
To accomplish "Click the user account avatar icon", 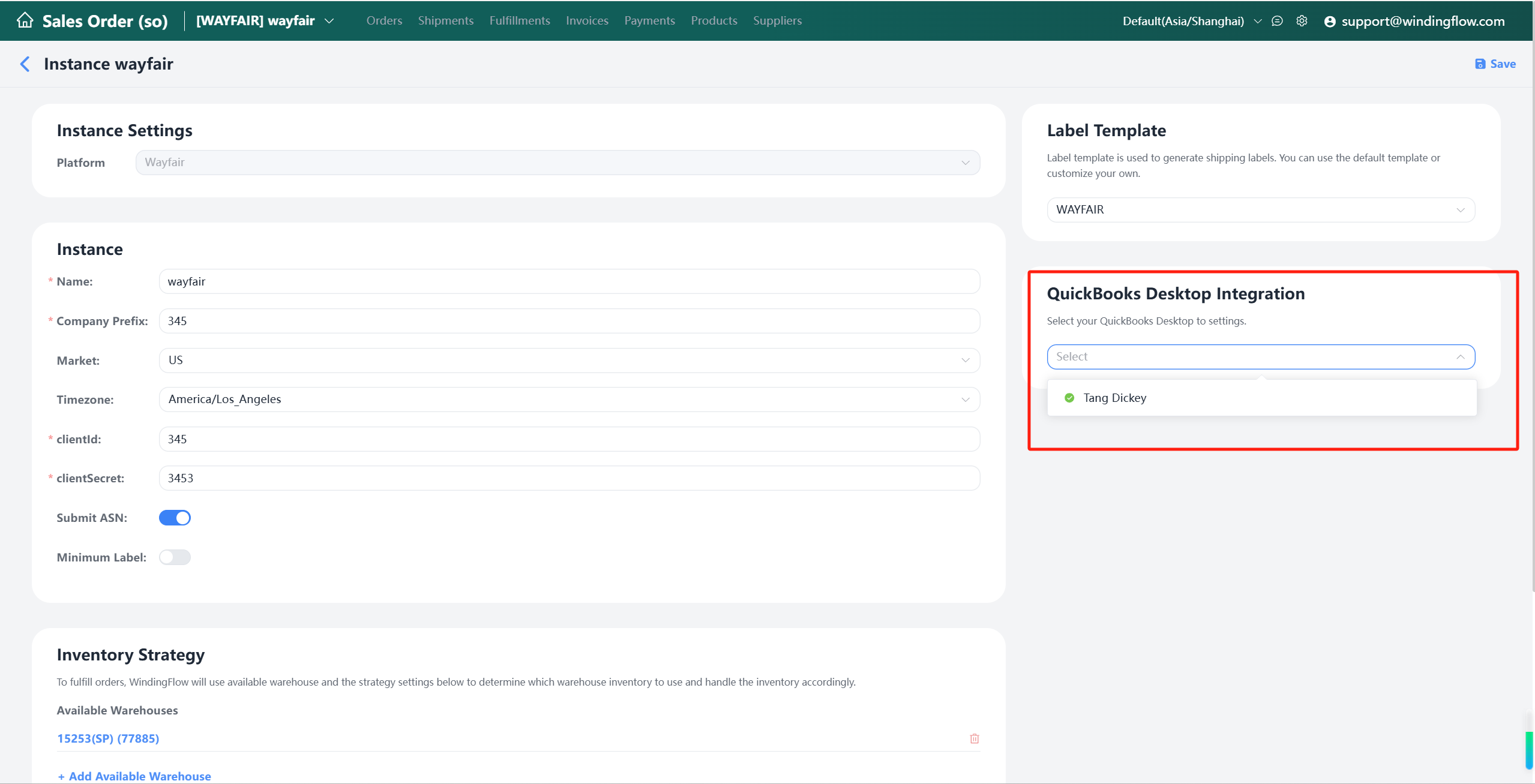I will coord(1330,22).
